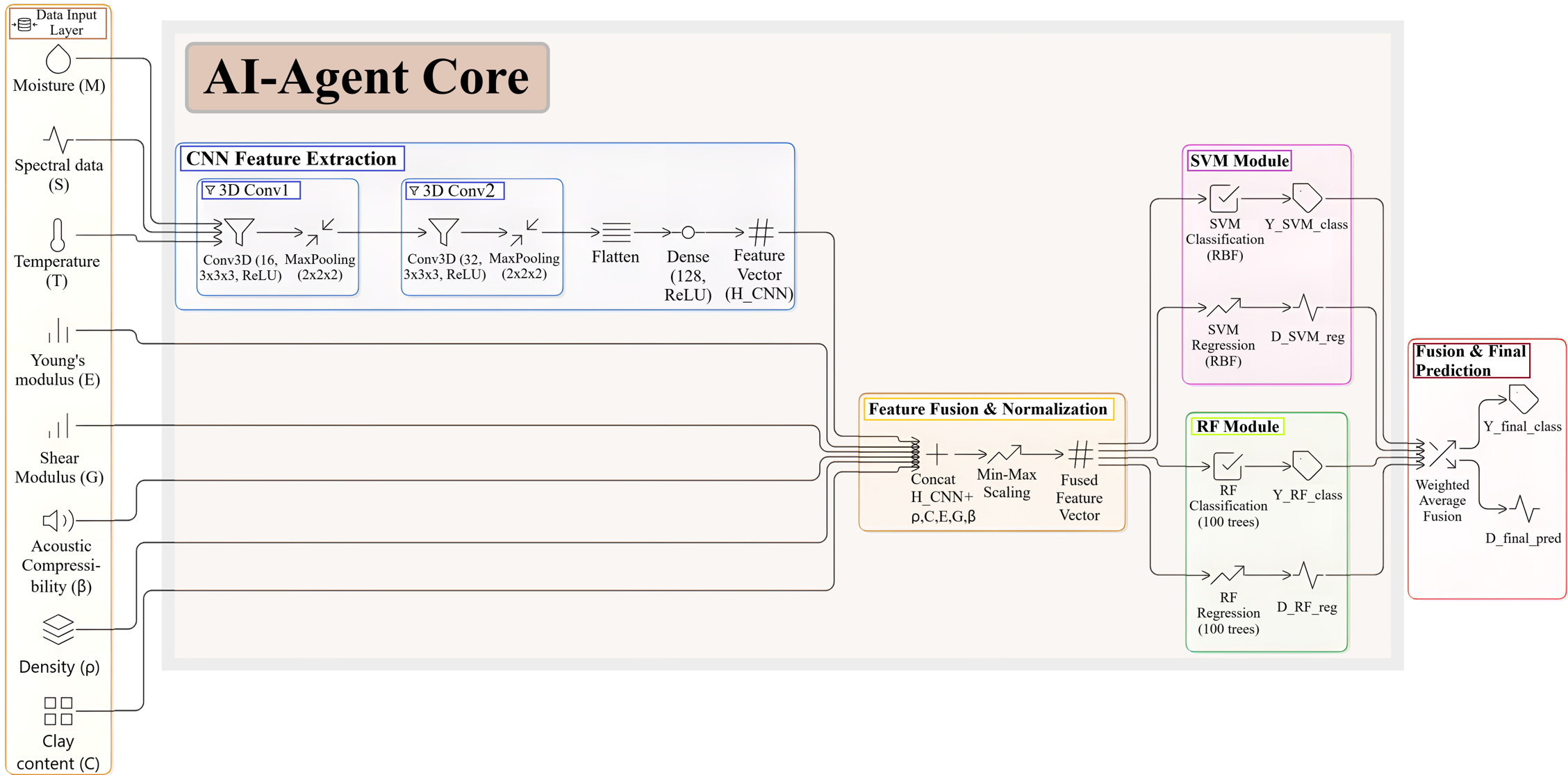Click the Spectral data waveform icon

pyautogui.click(x=58, y=140)
